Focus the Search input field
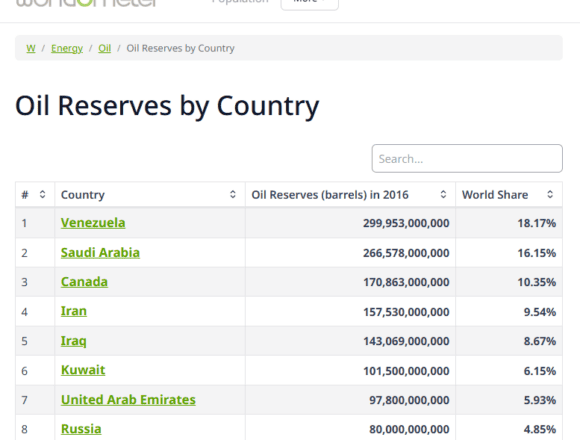Viewport: 580px width, 440px height. pos(467,159)
